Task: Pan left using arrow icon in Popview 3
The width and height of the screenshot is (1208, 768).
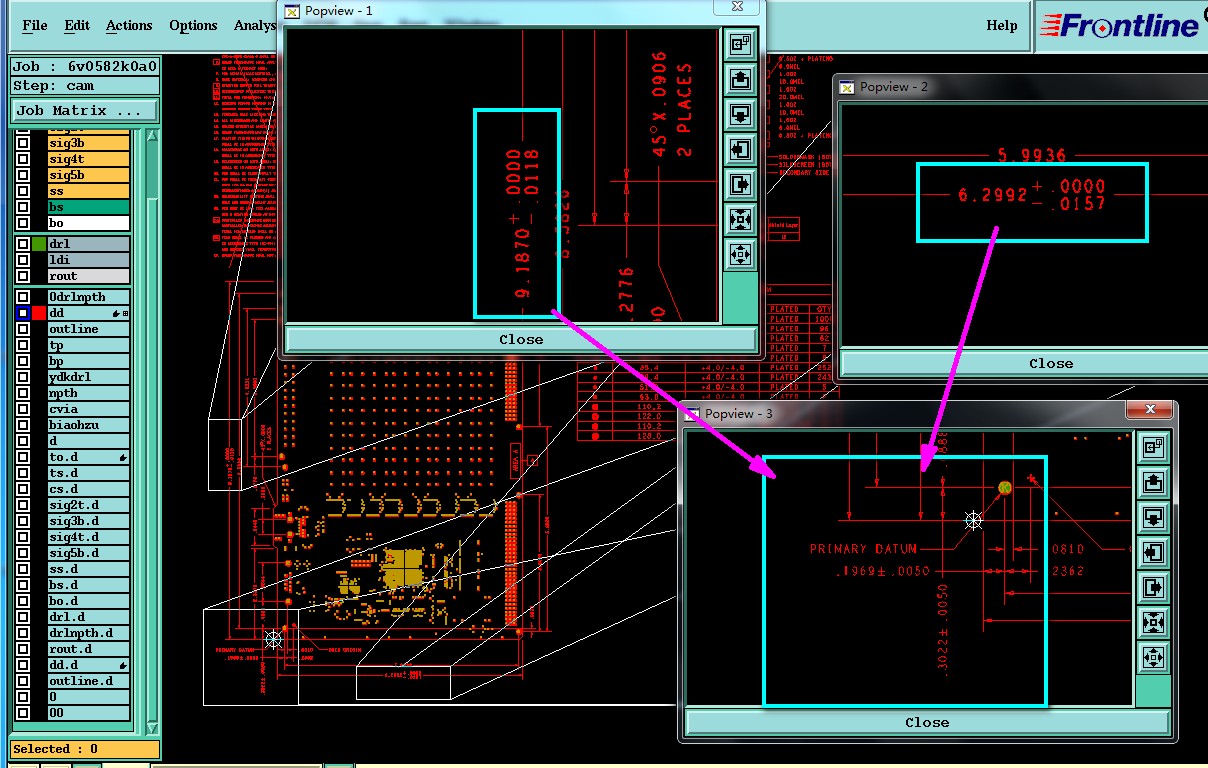Action: (x=1153, y=553)
